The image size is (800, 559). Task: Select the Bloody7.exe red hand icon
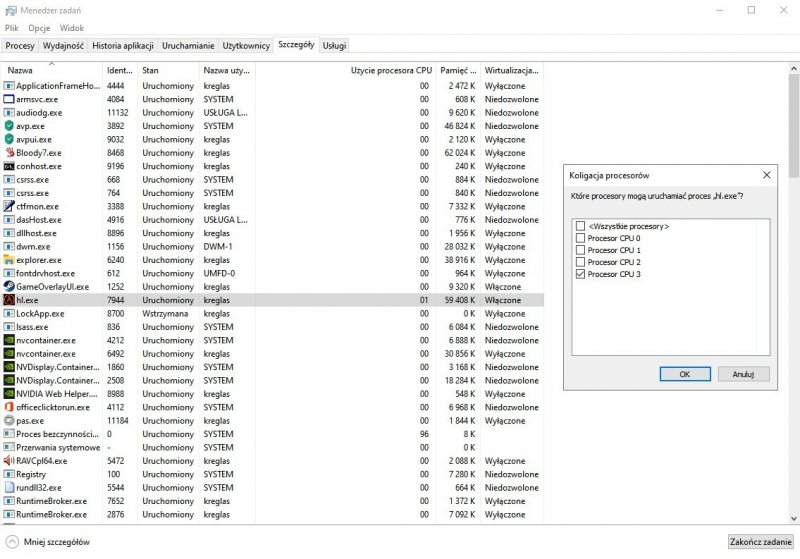click(9, 153)
